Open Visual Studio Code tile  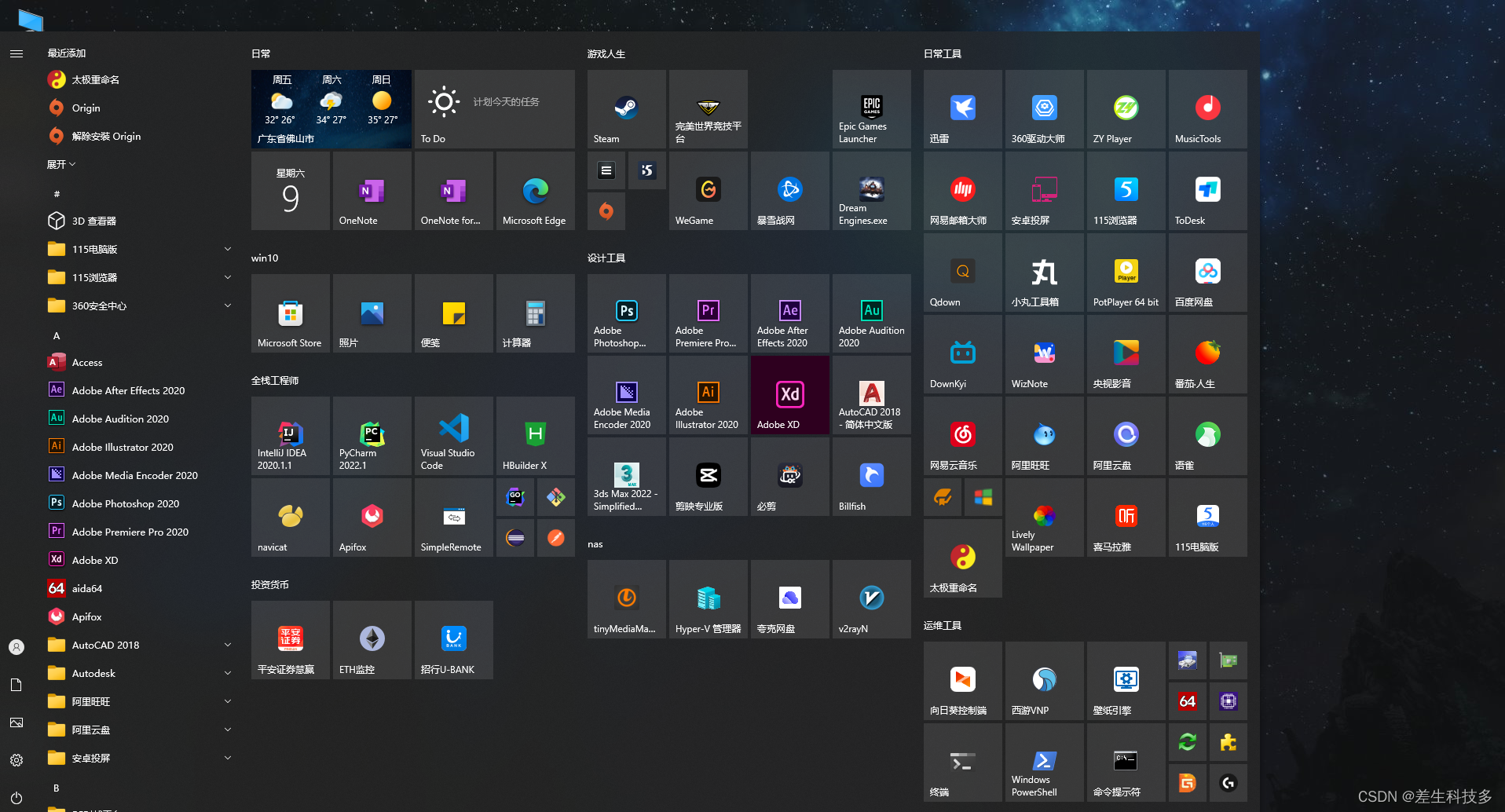point(453,436)
